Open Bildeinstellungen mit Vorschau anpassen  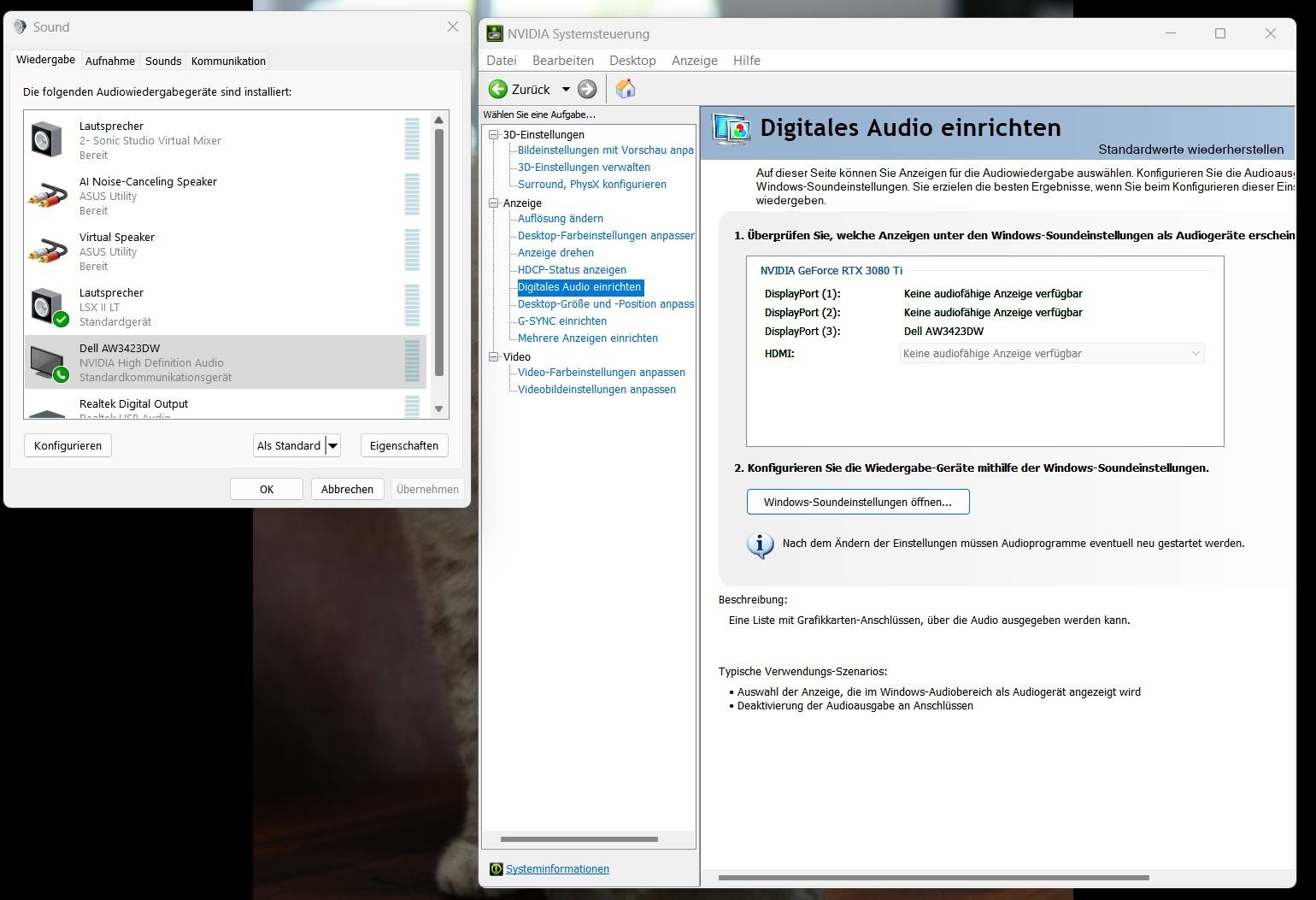(x=606, y=150)
